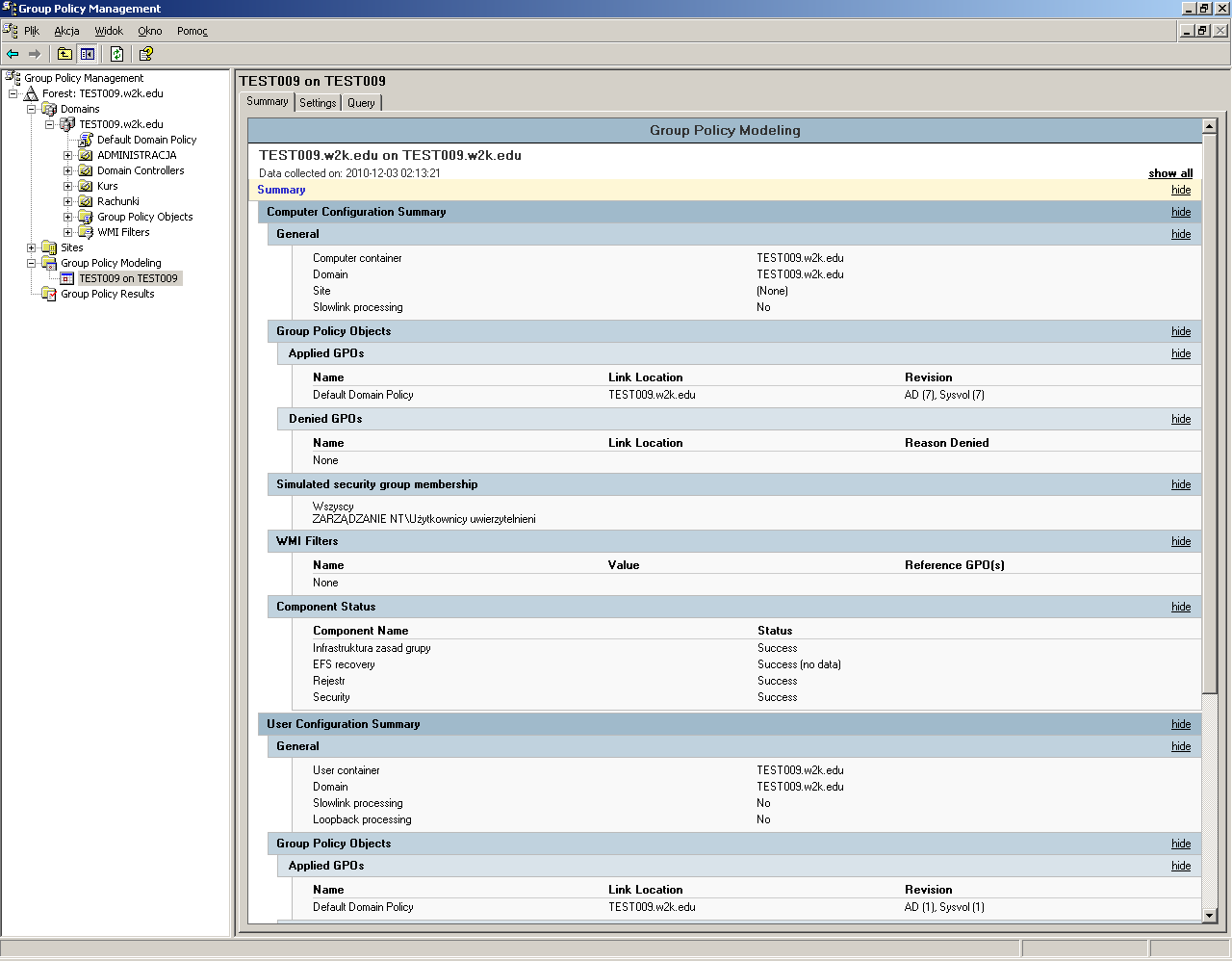Click the Group Policy Results folder icon

pos(49,294)
